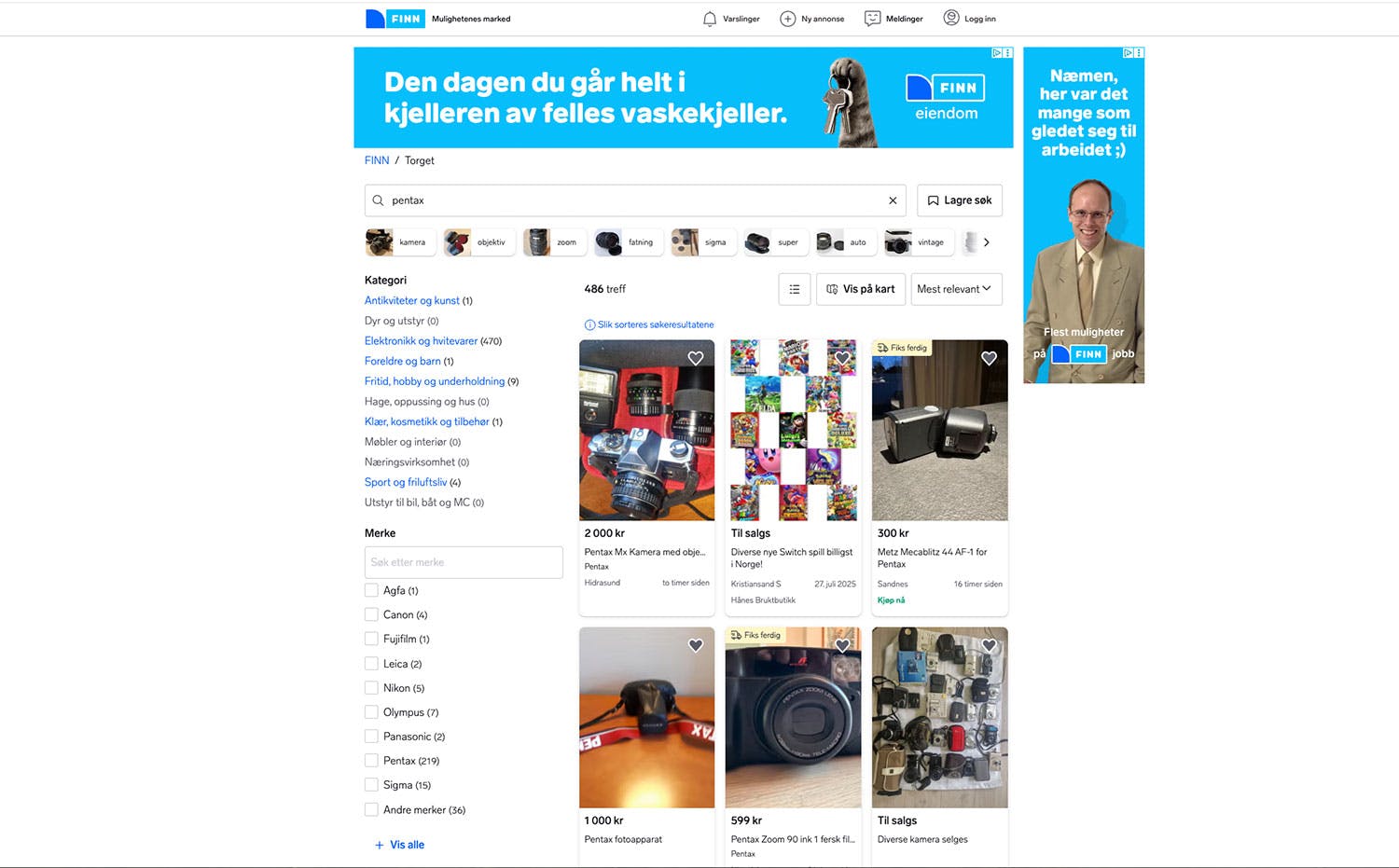1399x868 pixels.
Task: Open the Pentax Zoom 90 listing photo
Action: pyautogui.click(x=794, y=717)
